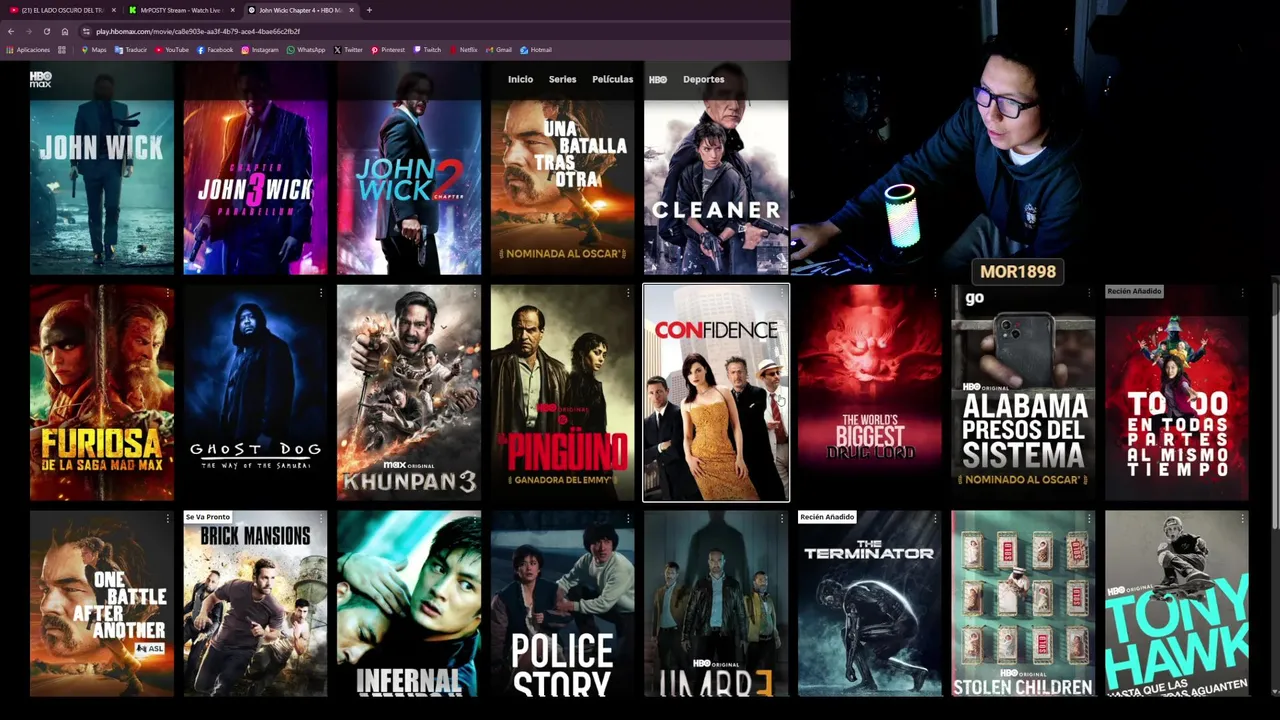
Task: Open options menu on World's Biggest Drug Lord
Action: (935, 293)
